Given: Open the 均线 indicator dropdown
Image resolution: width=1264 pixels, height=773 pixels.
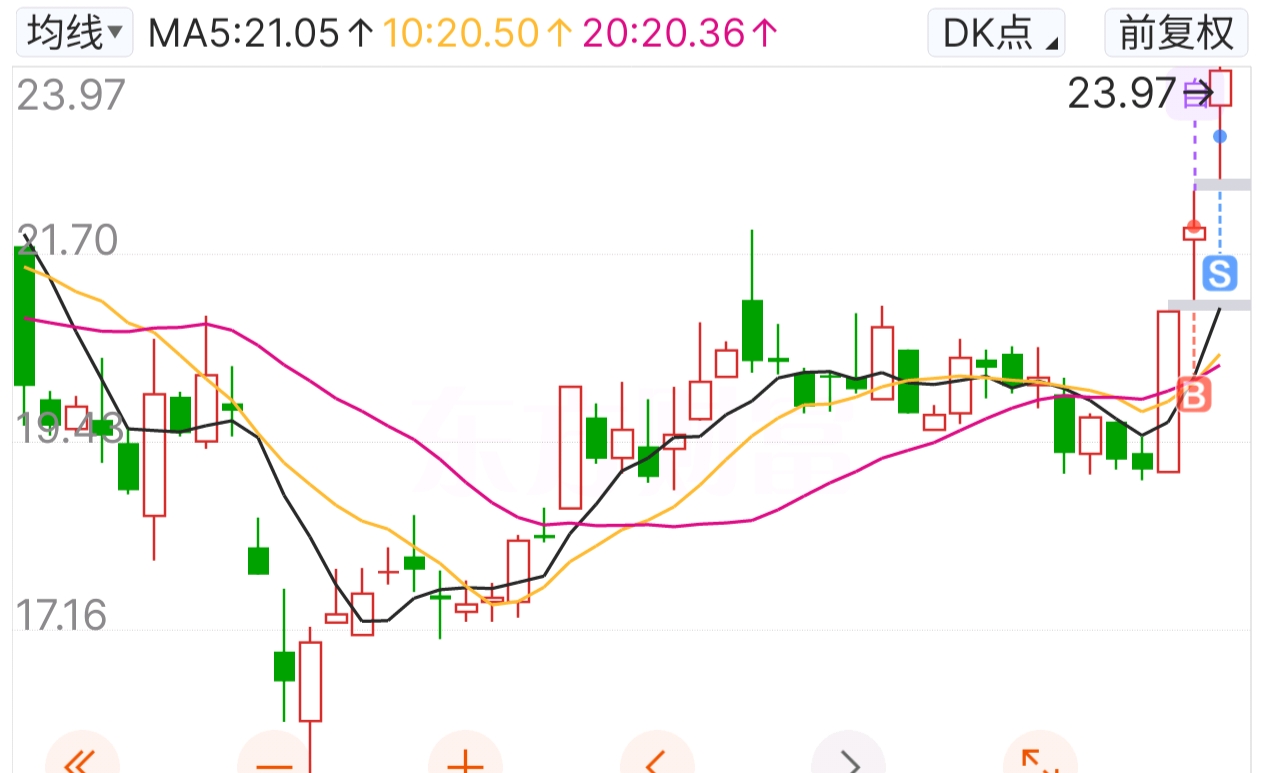Looking at the screenshot, I should click(75, 33).
